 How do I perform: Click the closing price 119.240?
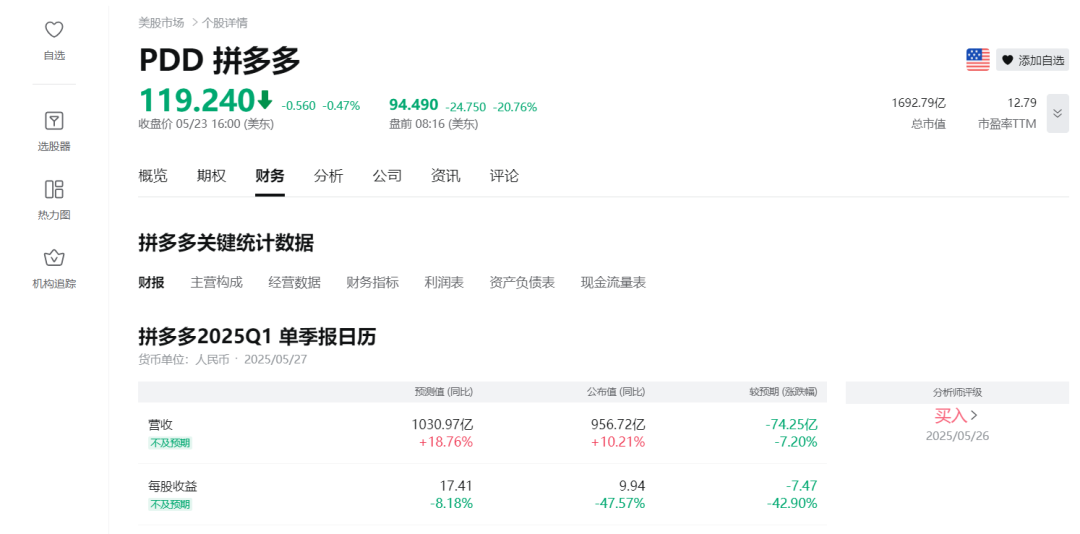[197, 101]
